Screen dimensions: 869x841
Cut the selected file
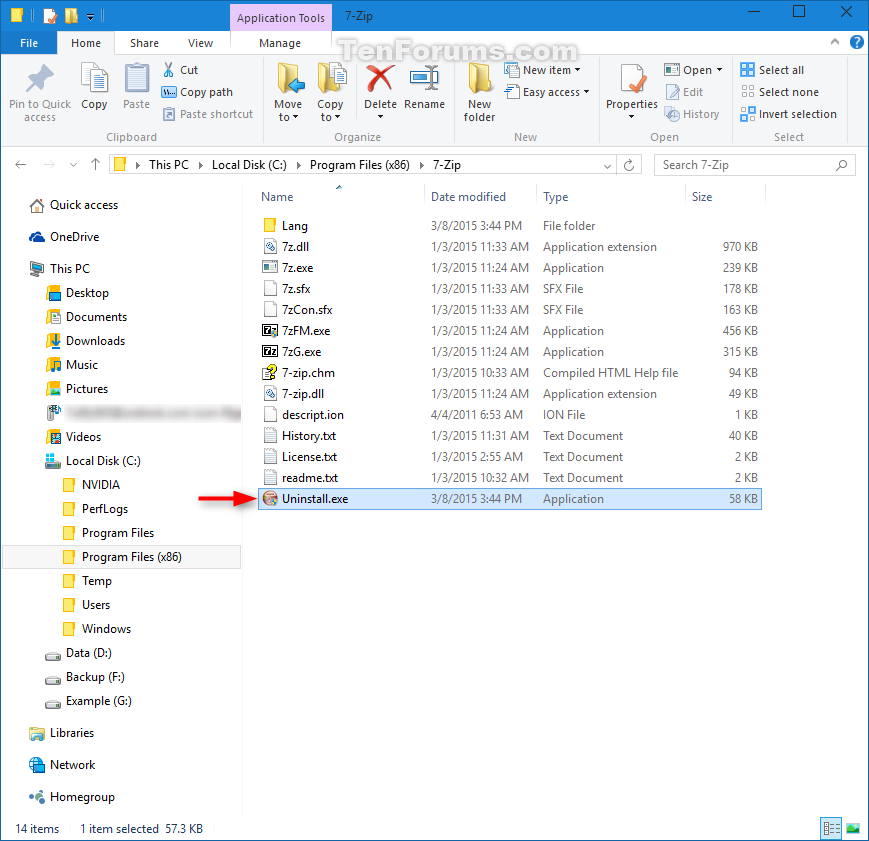(x=181, y=70)
